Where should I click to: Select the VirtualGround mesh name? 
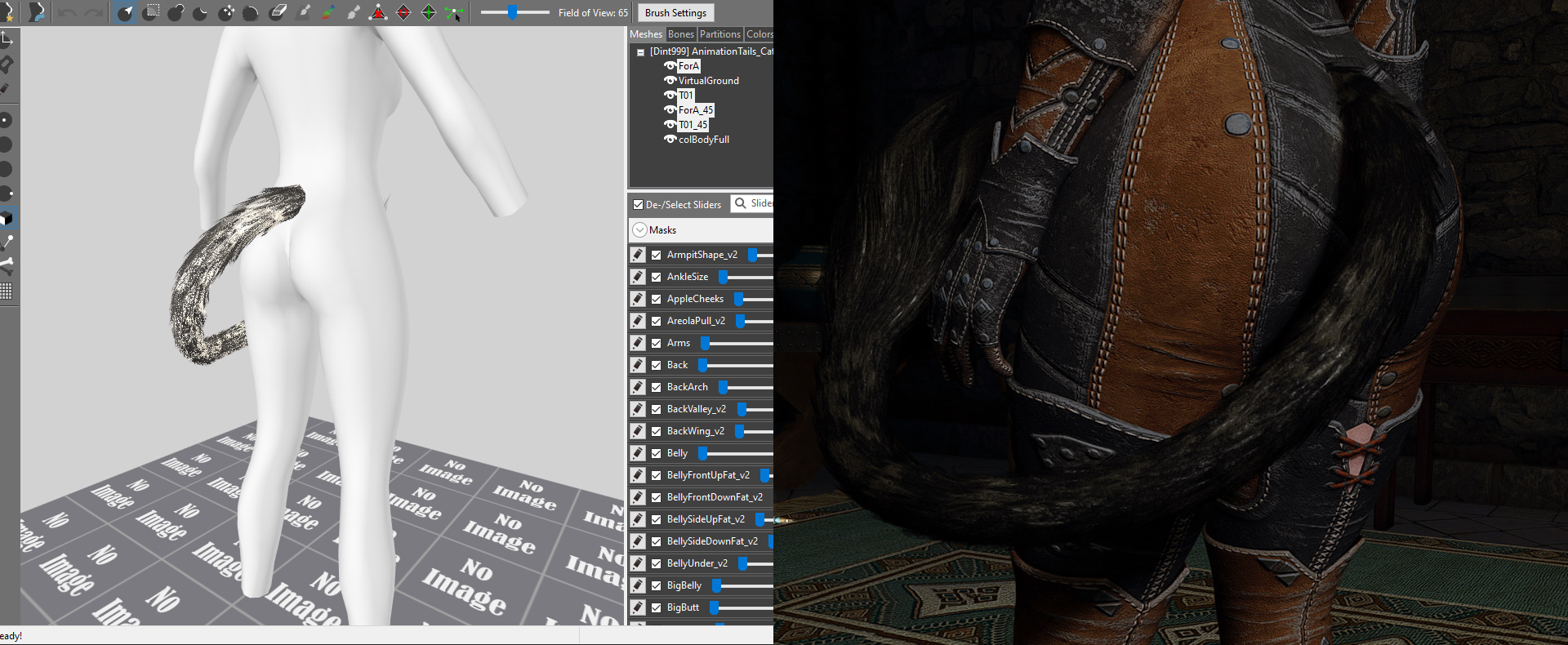pyautogui.click(x=709, y=81)
